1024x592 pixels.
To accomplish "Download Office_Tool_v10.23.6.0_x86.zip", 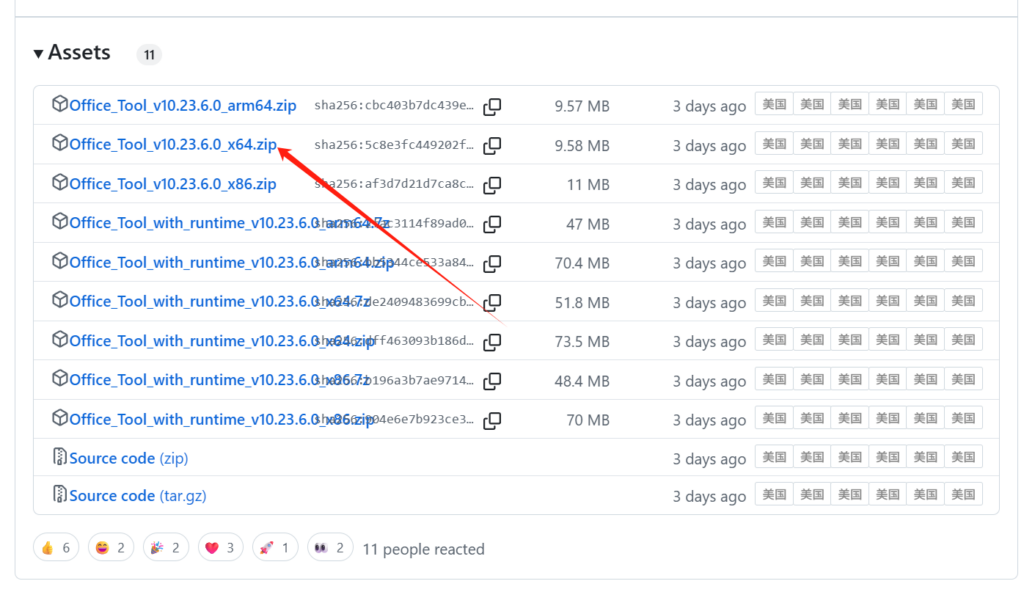I will click(173, 184).
